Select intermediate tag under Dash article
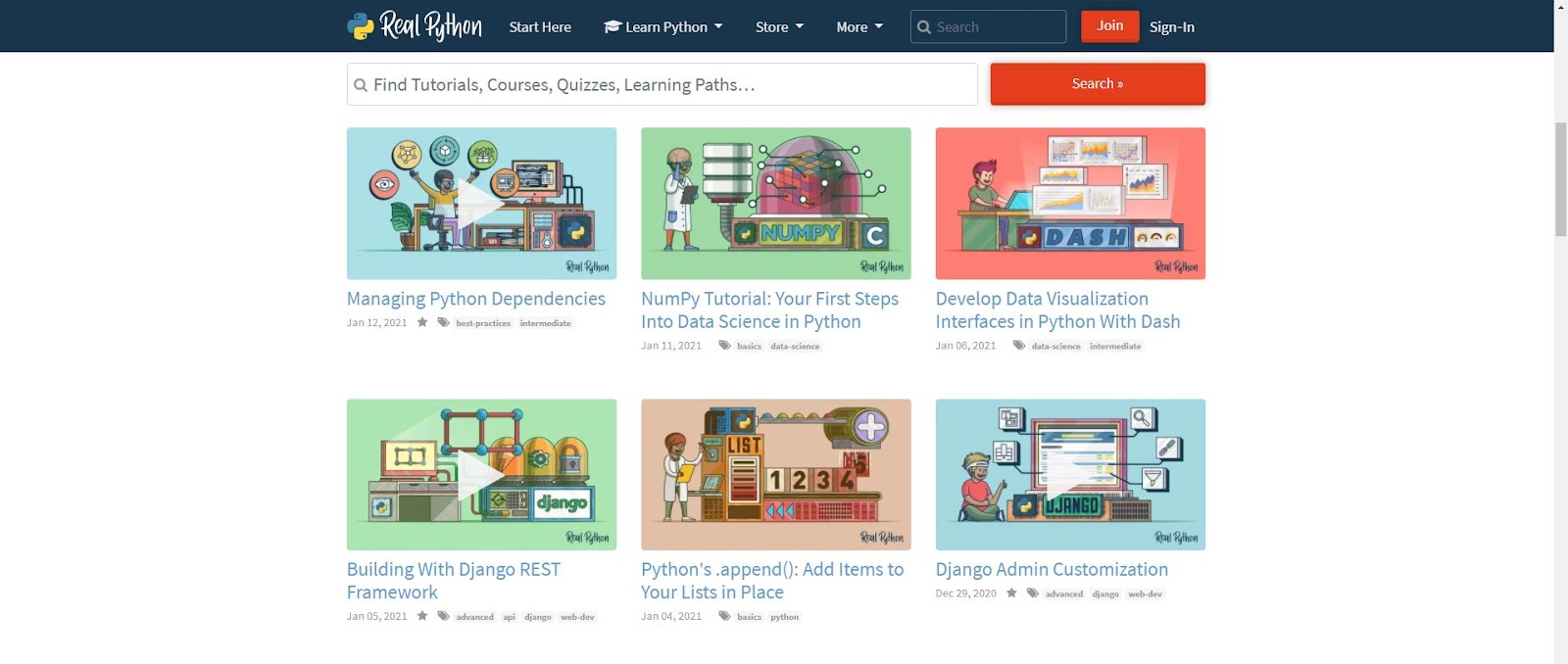The height and width of the screenshot is (664, 1568). pyautogui.click(x=1115, y=346)
